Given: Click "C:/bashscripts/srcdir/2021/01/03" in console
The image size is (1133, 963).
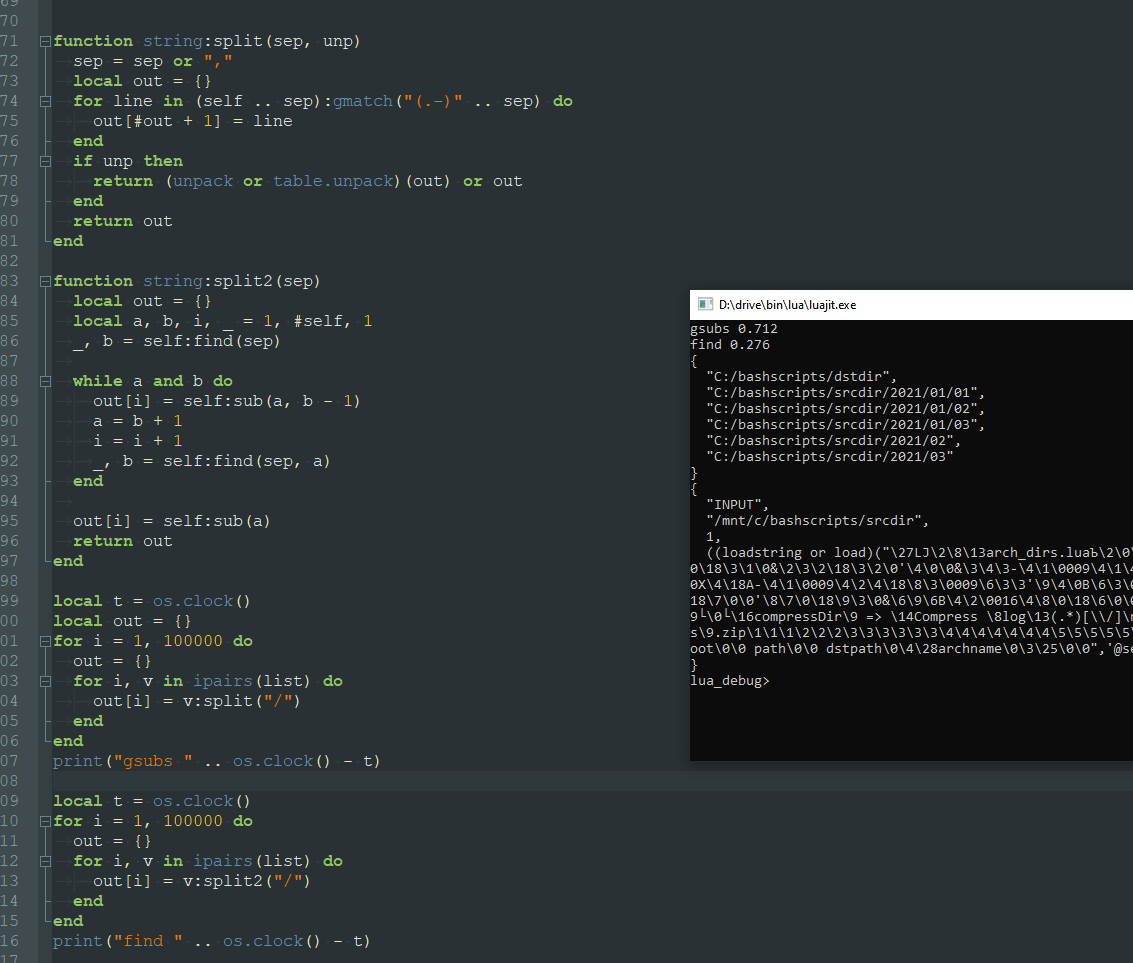Looking at the screenshot, I should click(845, 424).
